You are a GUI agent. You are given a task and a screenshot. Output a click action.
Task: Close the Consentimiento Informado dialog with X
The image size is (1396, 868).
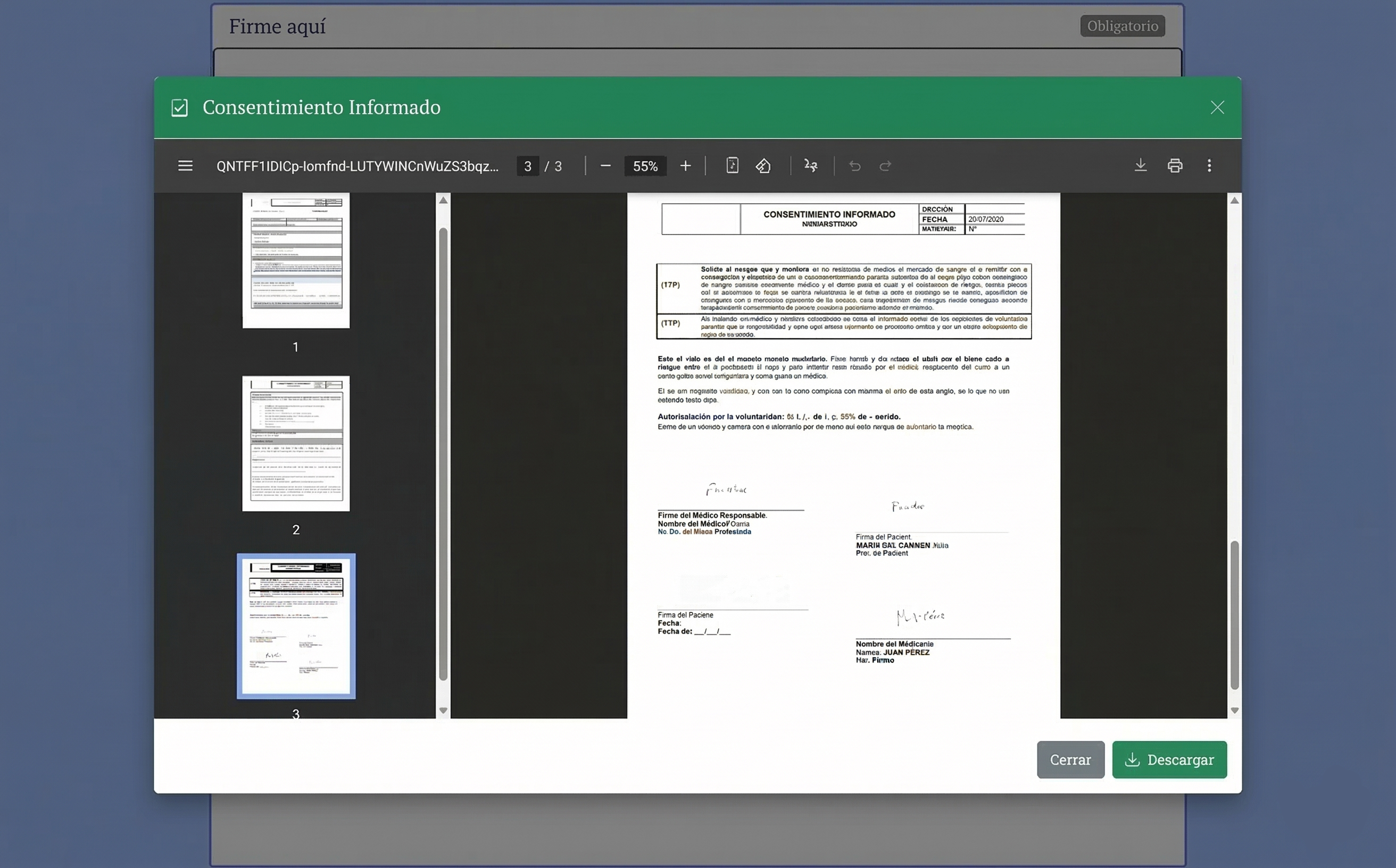pyautogui.click(x=1217, y=107)
